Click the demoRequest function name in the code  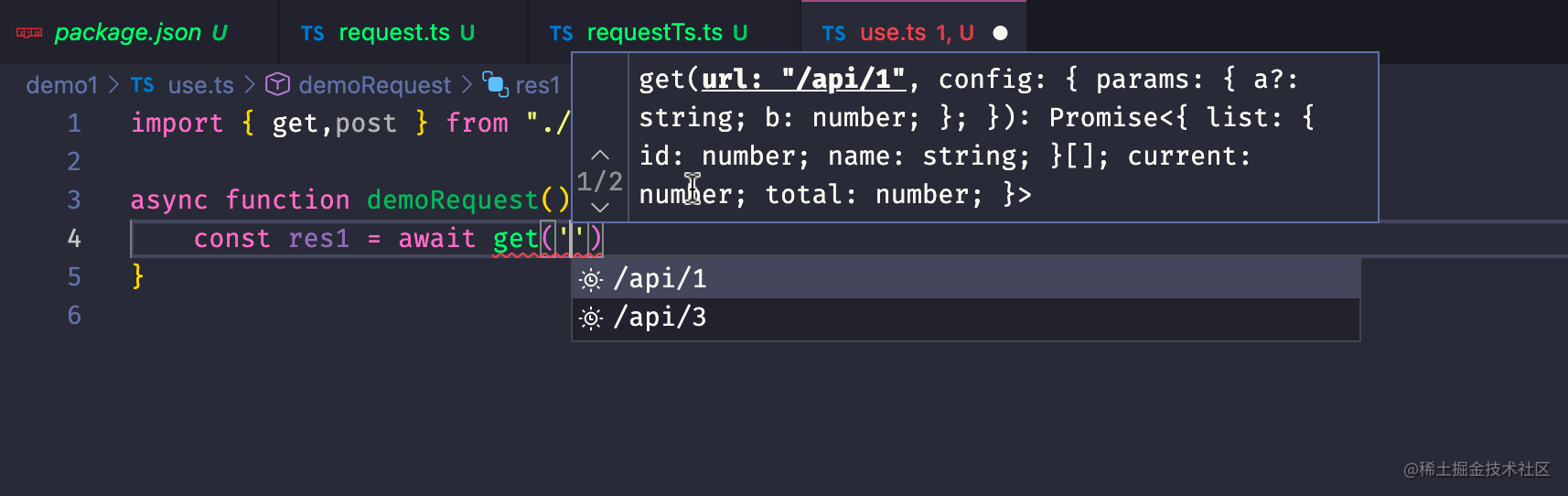pyautogui.click(x=453, y=200)
